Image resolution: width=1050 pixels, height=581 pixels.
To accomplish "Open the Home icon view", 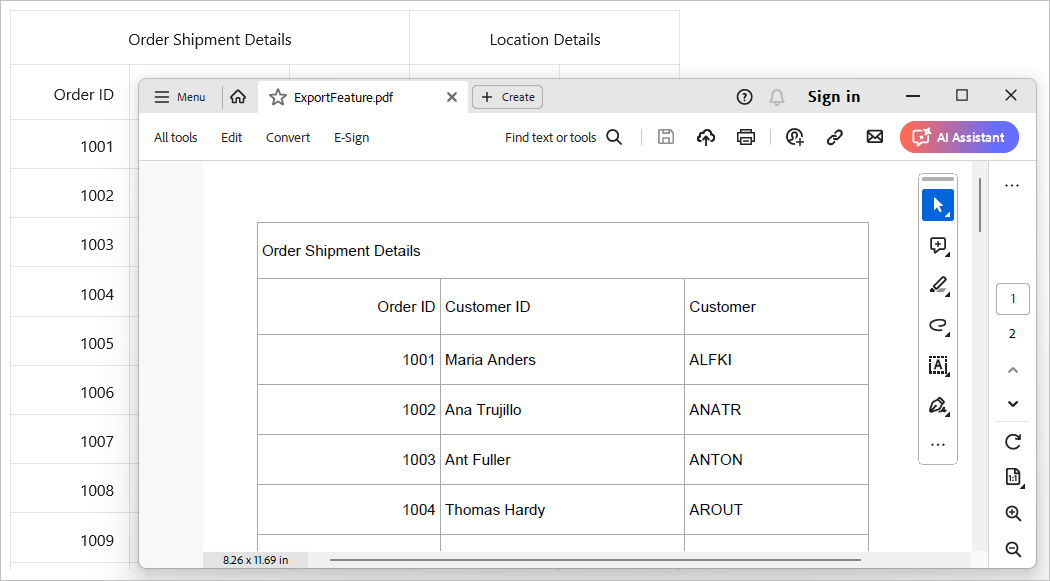I will tap(238, 97).
